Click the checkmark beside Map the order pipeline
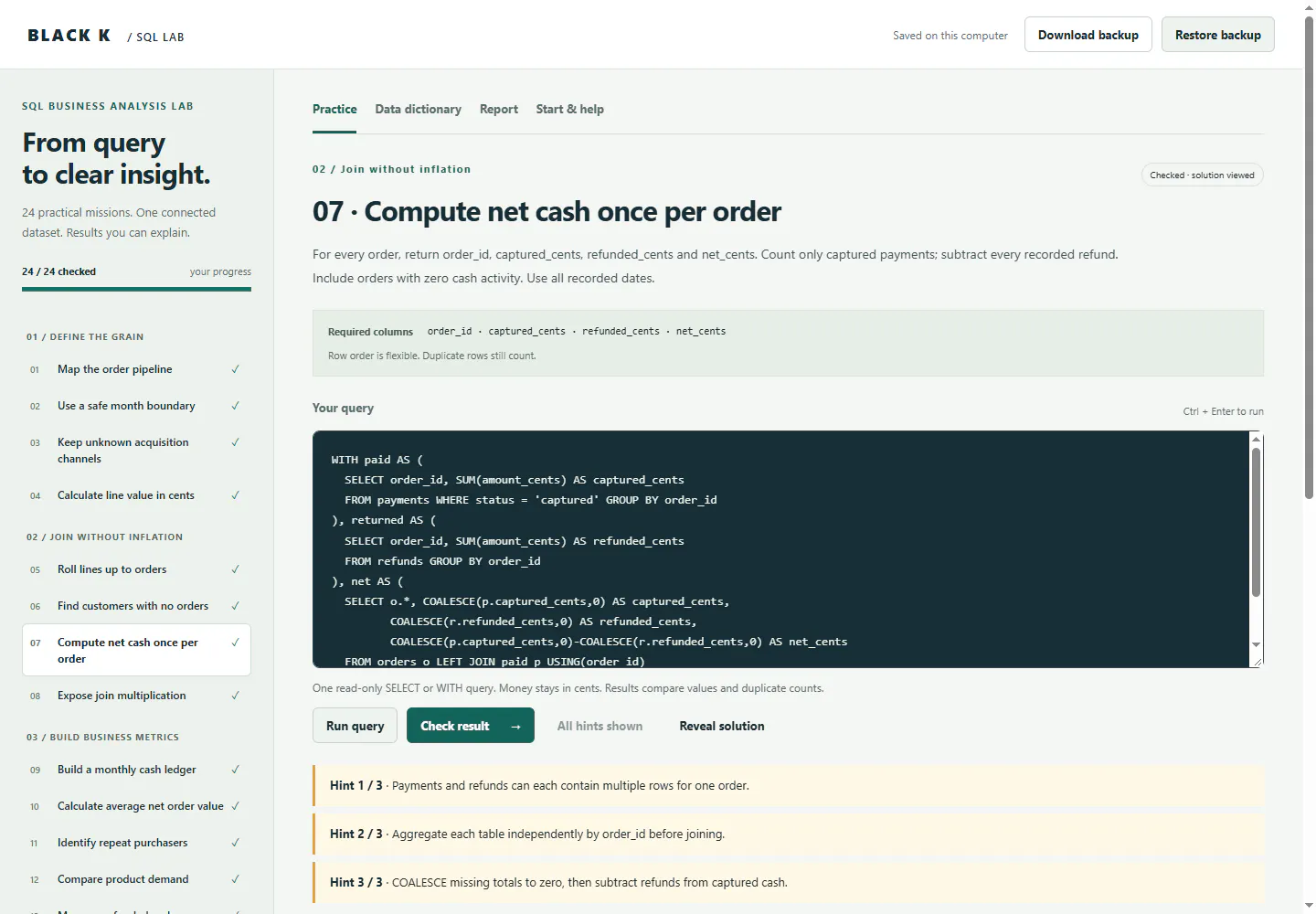This screenshot has width=1316, height=914. coord(235,369)
